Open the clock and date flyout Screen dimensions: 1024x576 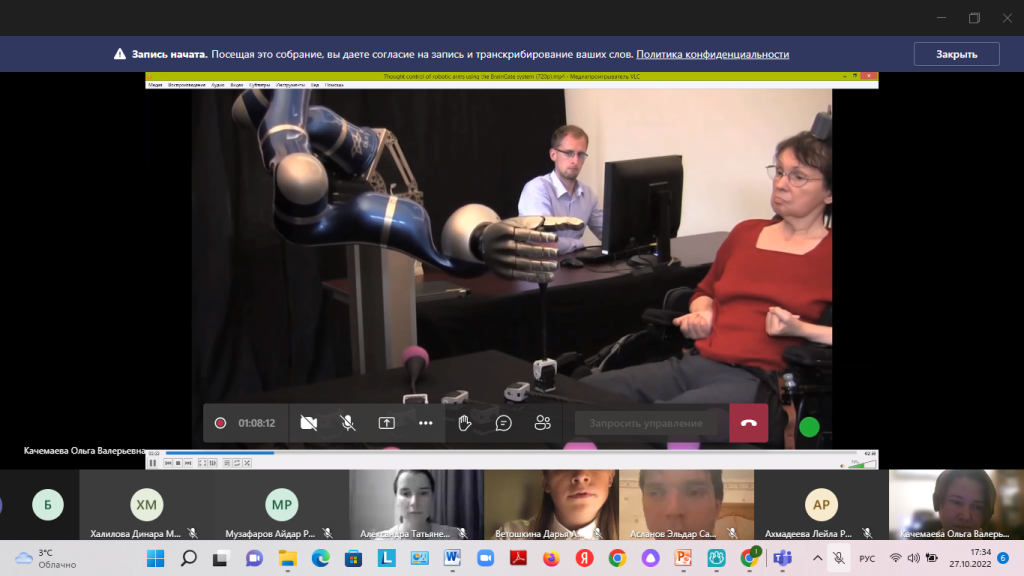(x=970, y=558)
